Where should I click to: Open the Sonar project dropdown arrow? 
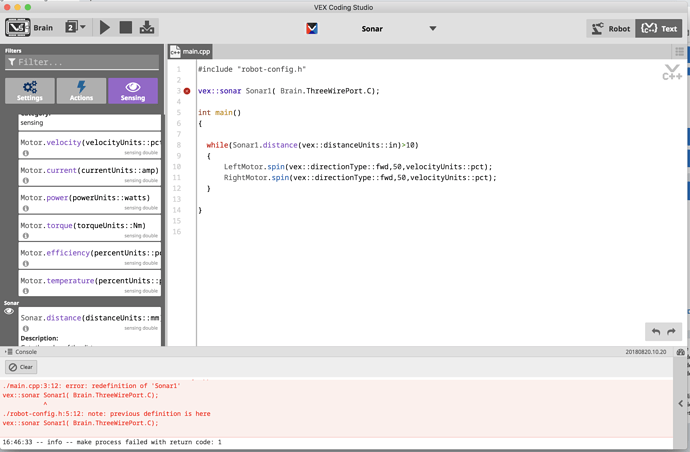tap(433, 29)
